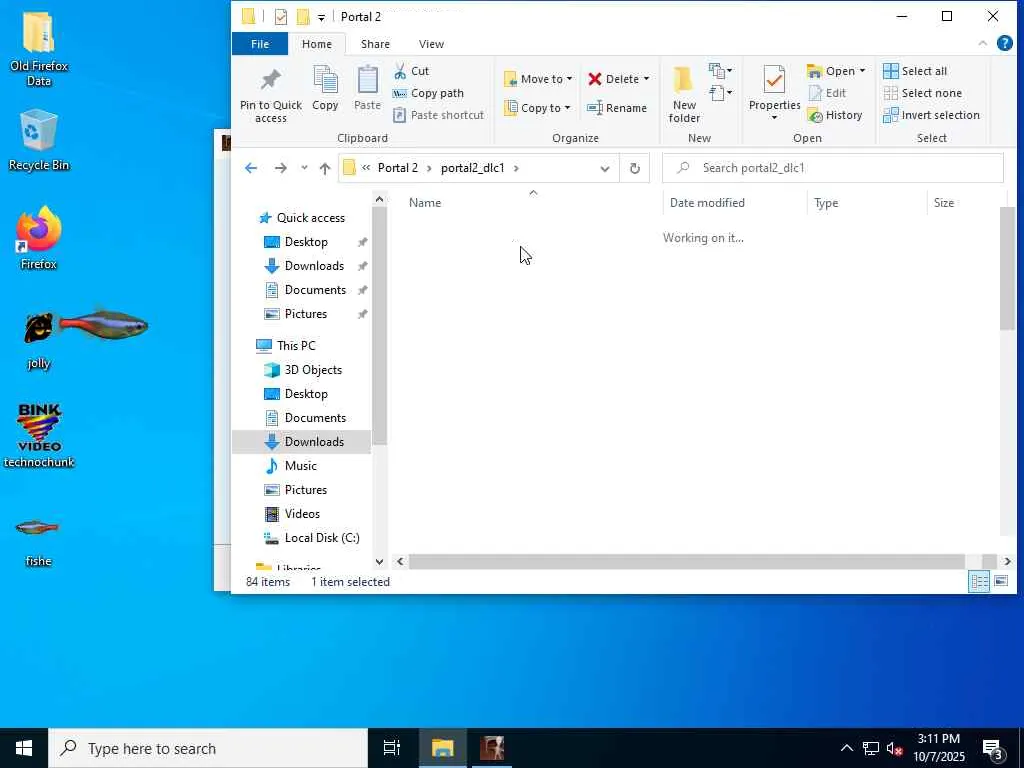Click Select all

pos(915,71)
